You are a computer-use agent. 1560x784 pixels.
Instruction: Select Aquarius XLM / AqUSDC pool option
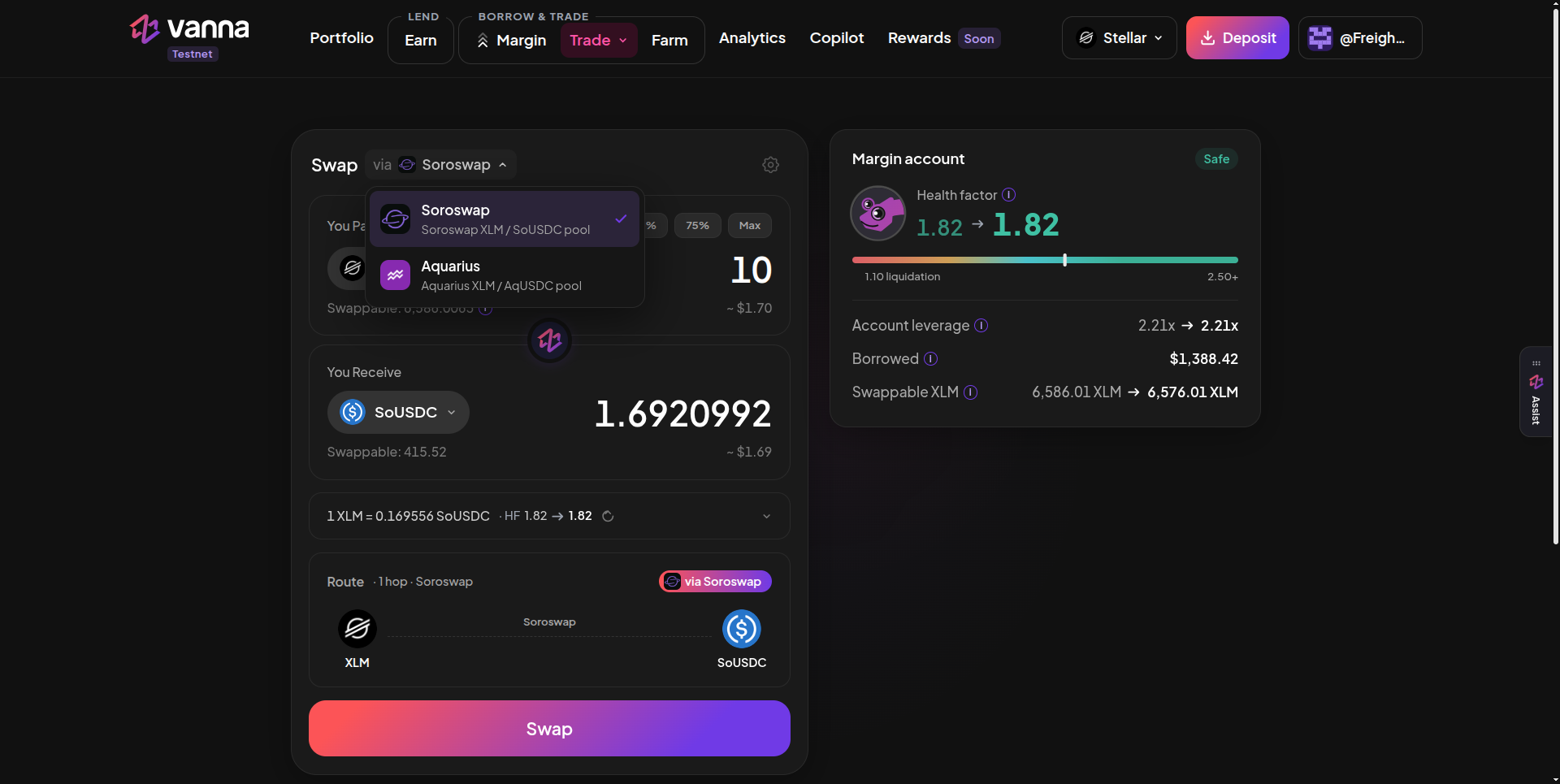pos(505,275)
